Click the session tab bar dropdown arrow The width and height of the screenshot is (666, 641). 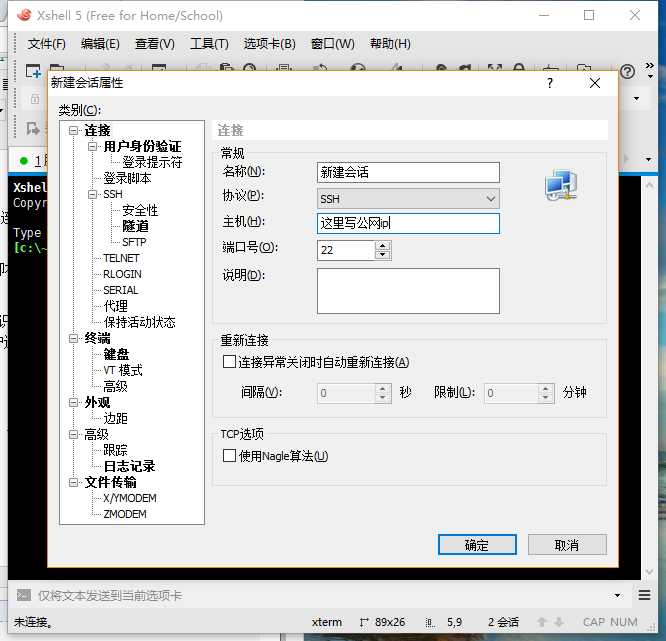coord(649,160)
